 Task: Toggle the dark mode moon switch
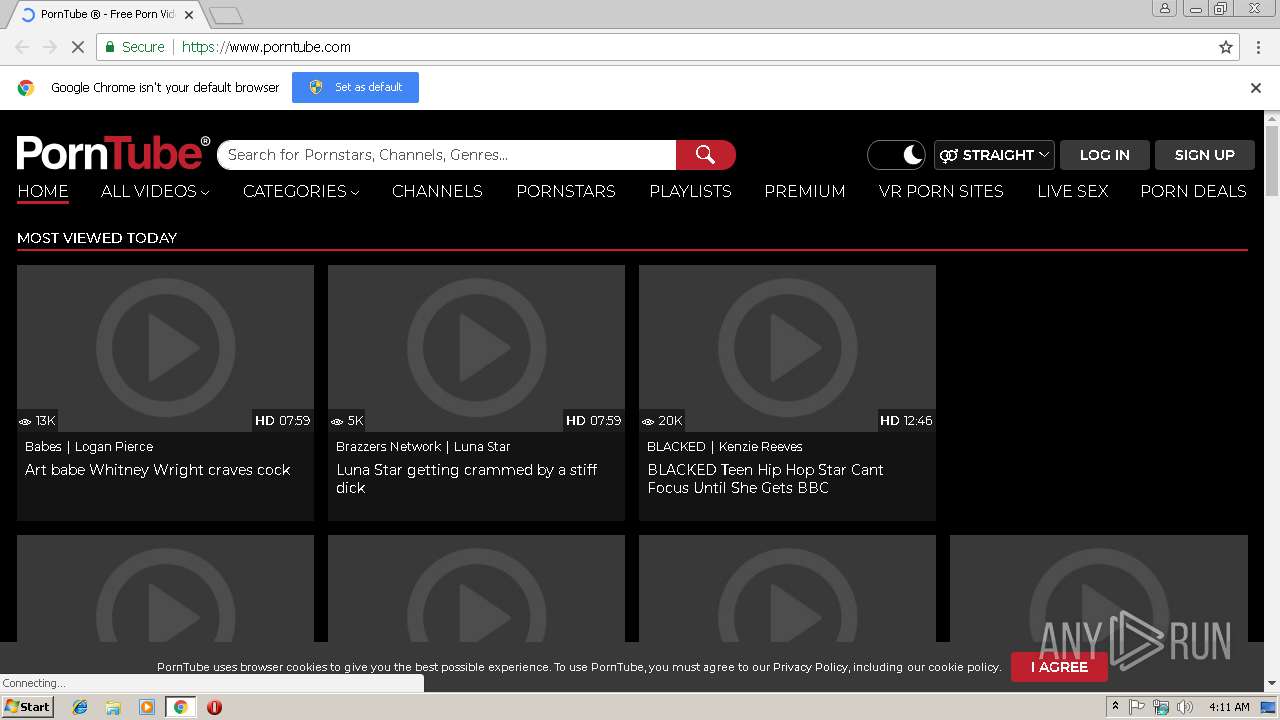tap(897, 155)
